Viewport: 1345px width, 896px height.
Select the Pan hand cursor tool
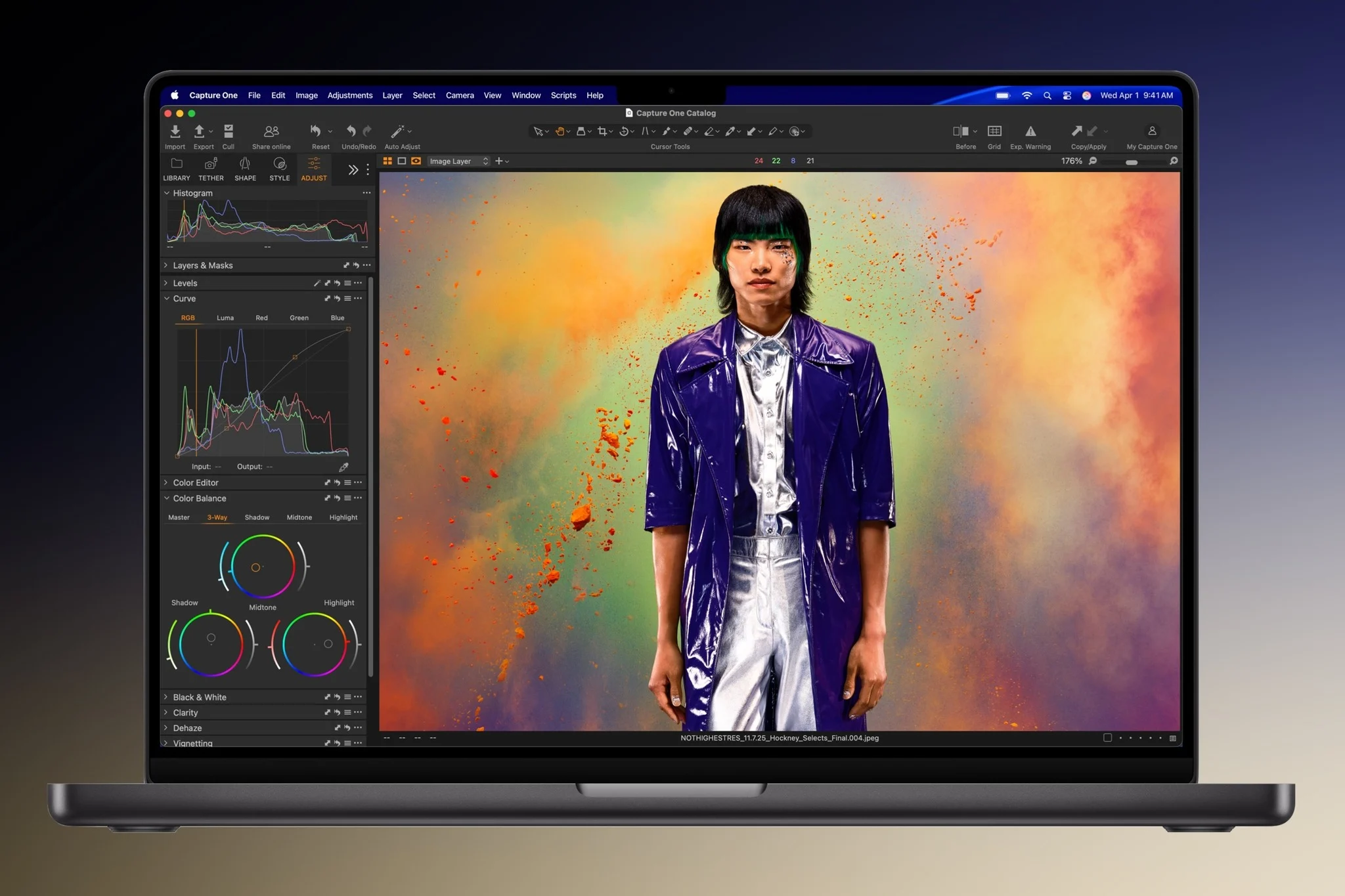pos(560,131)
